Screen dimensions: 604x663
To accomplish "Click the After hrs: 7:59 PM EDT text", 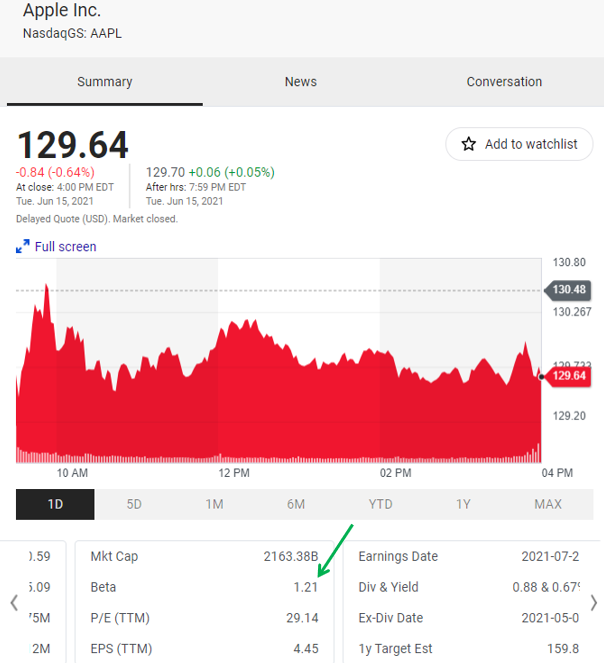I will tap(196, 187).
